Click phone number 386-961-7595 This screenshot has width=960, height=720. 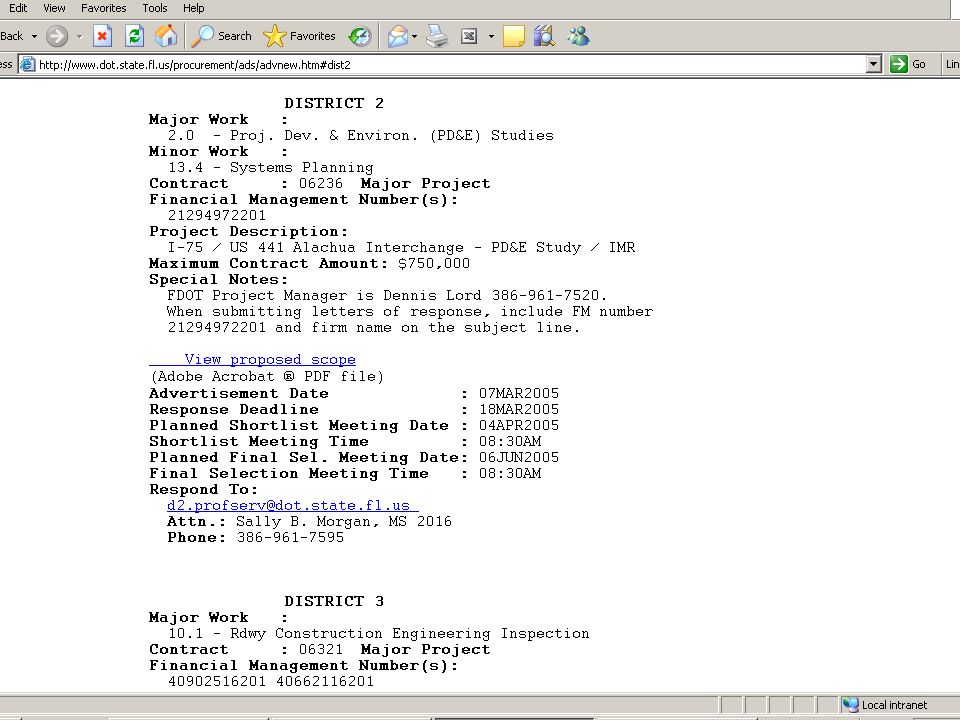click(x=290, y=538)
